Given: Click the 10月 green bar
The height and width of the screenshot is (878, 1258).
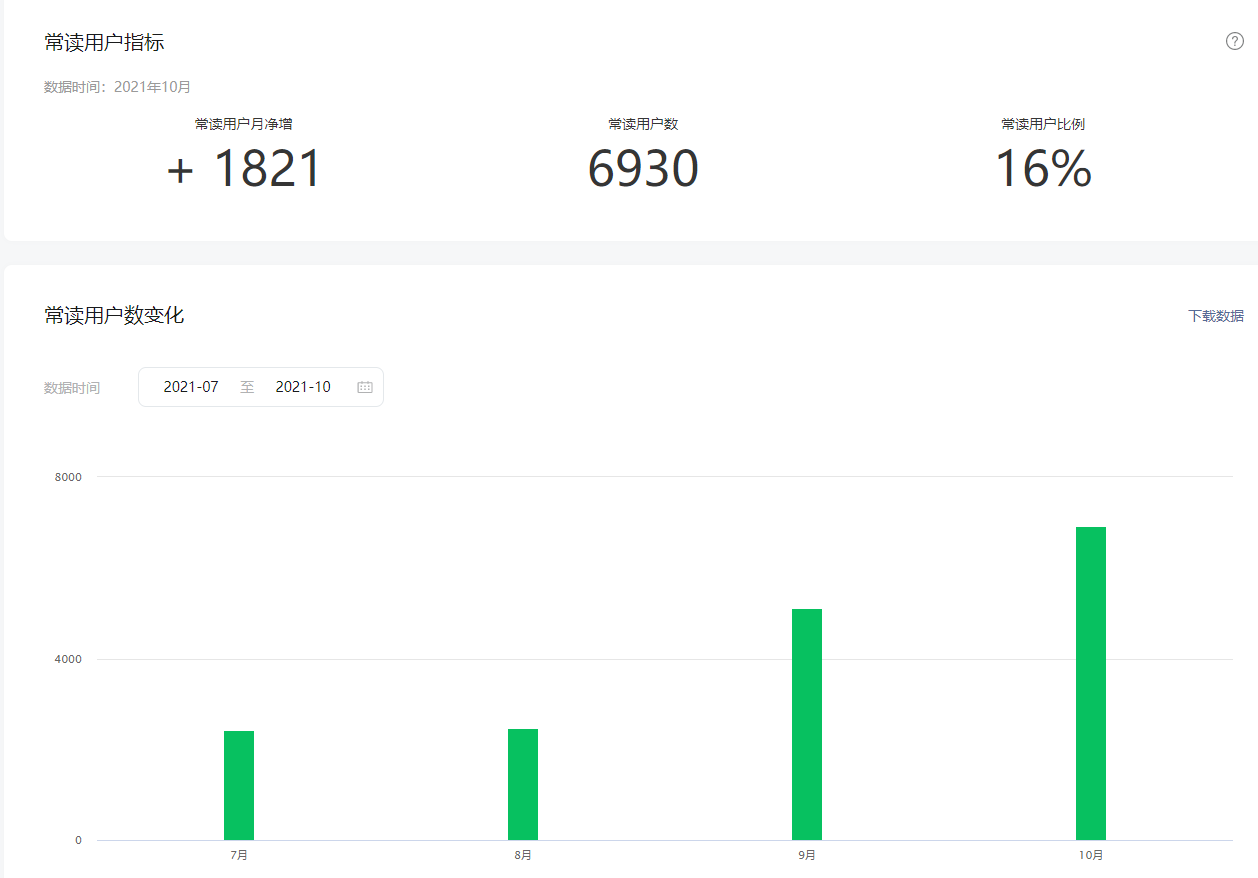Looking at the screenshot, I should 1091,683.
